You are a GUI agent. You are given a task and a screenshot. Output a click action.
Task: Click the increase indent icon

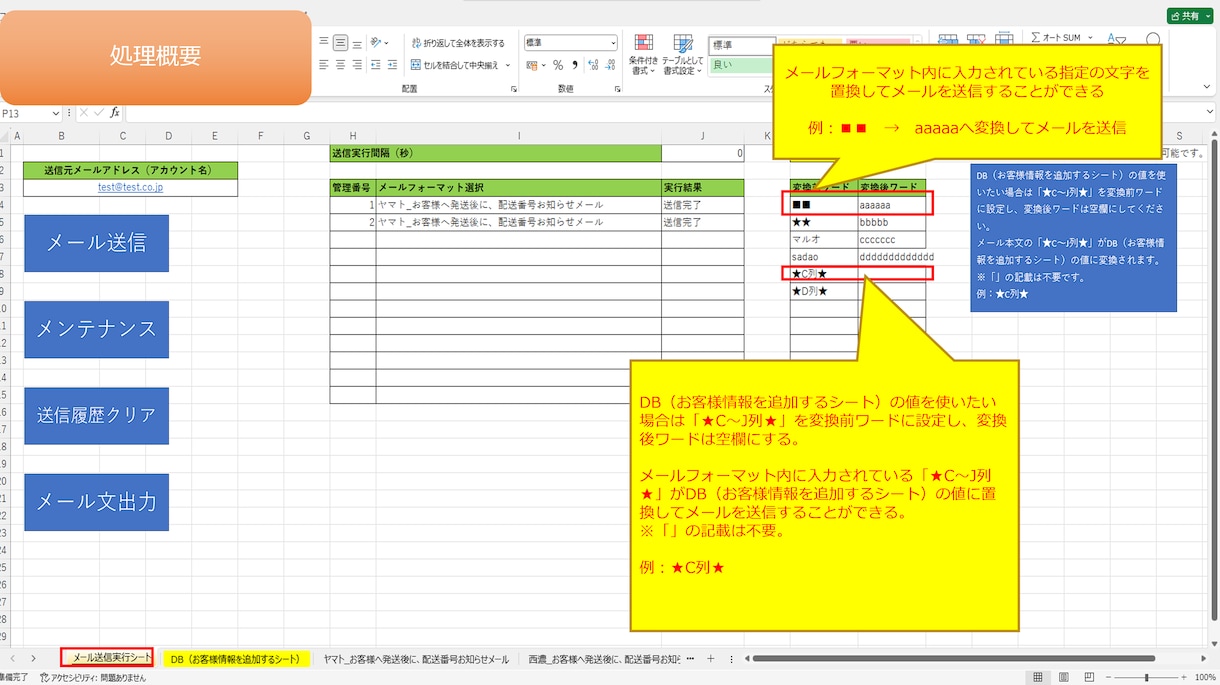tap(393, 65)
